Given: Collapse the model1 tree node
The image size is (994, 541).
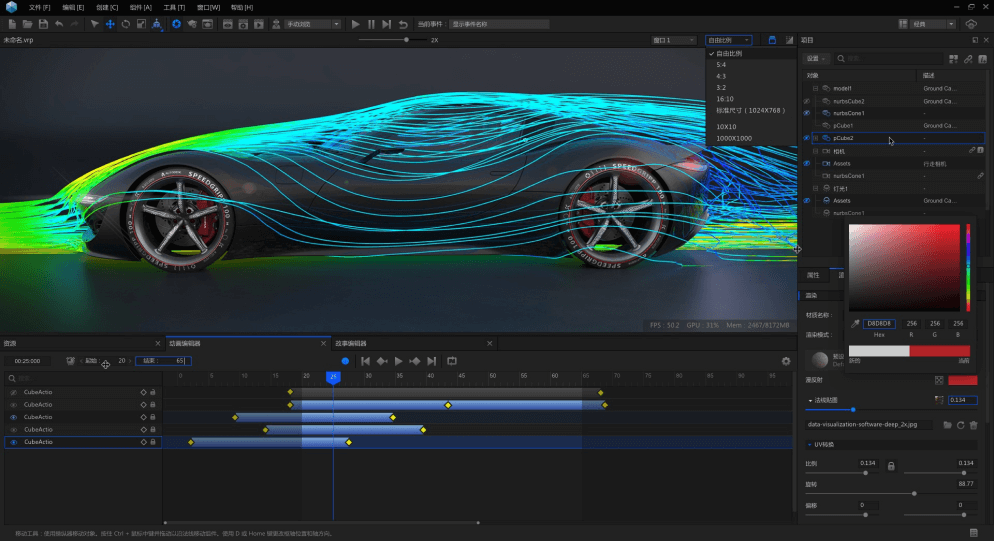Looking at the screenshot, I should point(816,89).
